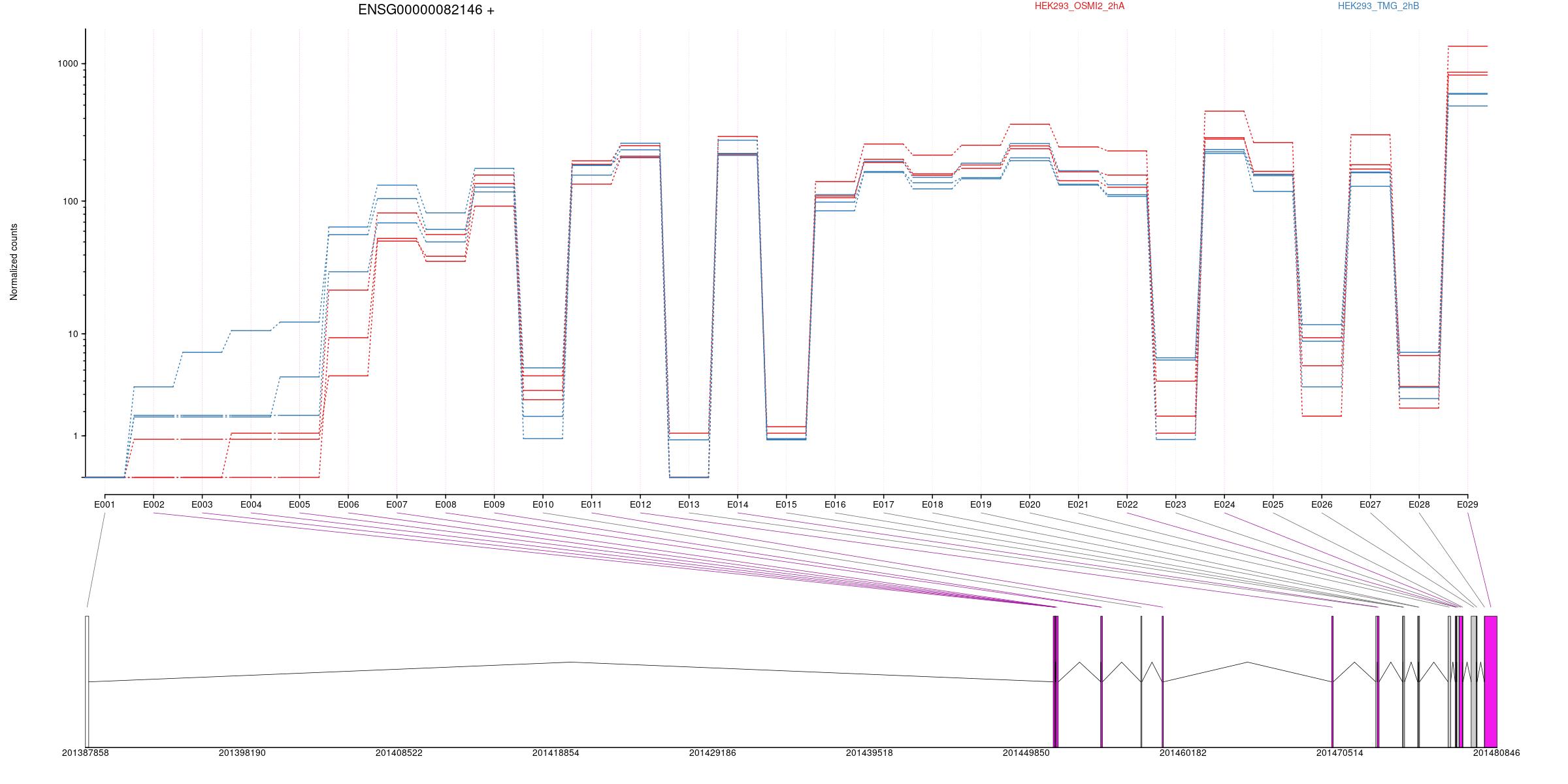Click genomic coordinate 201480846
This screenshot has width=1568, height=784.
[1497, 753]
